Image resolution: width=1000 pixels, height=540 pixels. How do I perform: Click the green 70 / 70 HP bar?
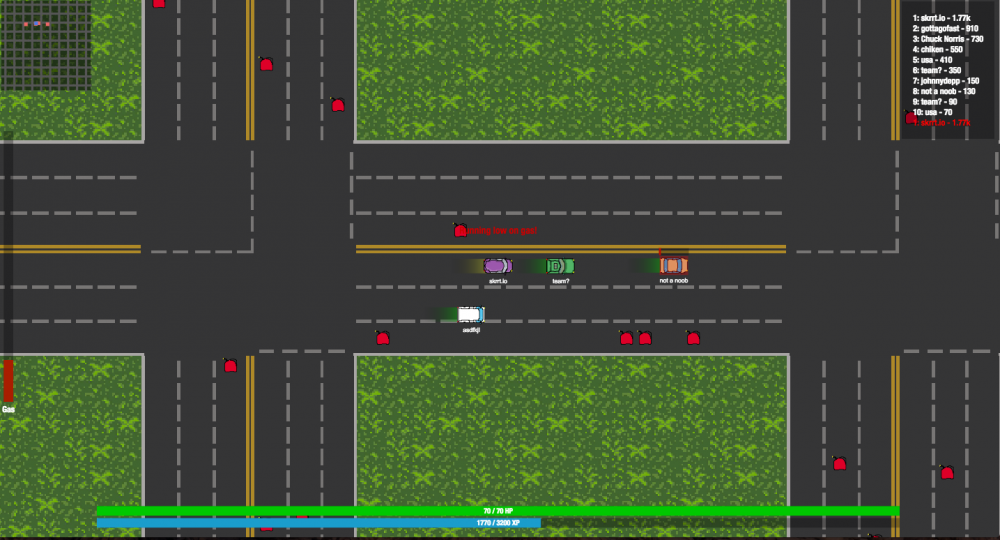coord(498,511)
